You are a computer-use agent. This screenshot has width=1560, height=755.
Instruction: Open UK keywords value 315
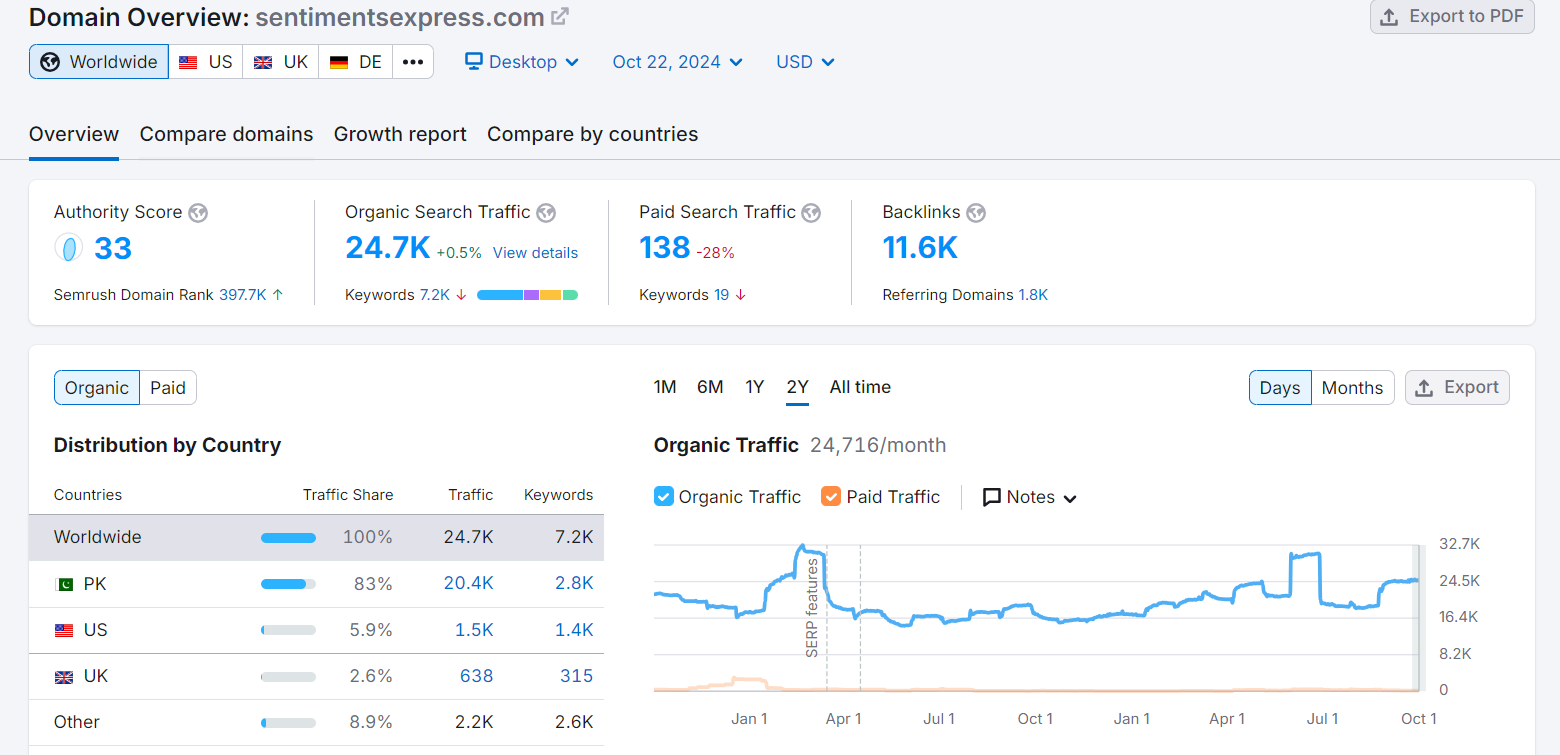point(576,676)
